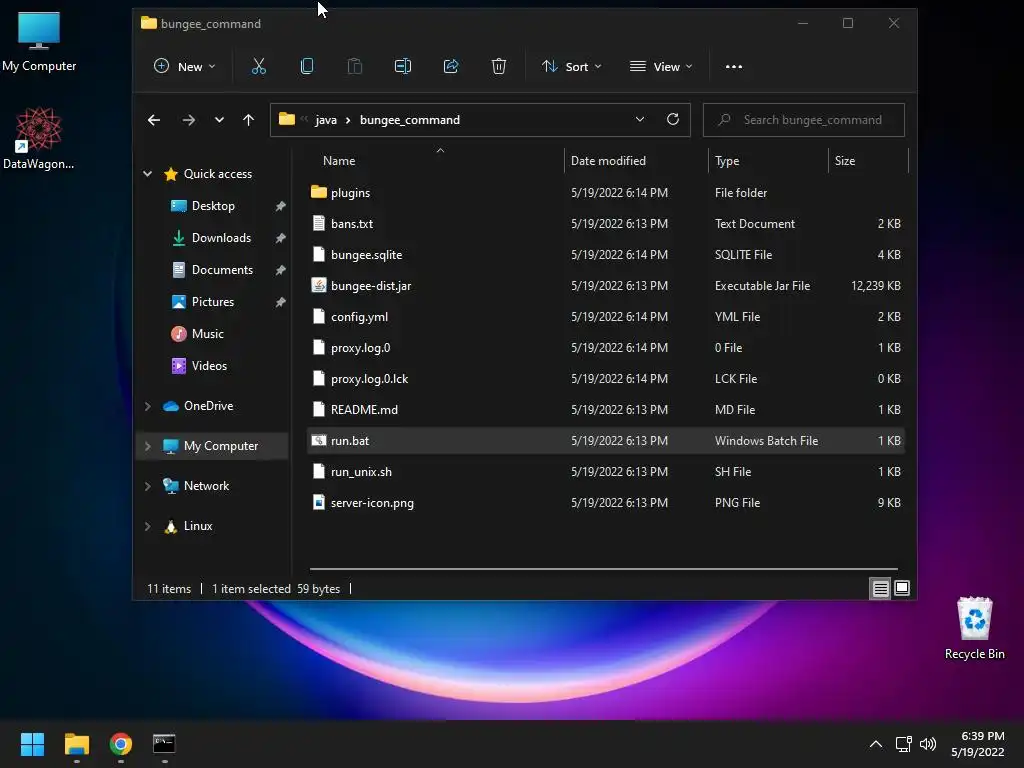Go back with the left arrow

point(154,120)
